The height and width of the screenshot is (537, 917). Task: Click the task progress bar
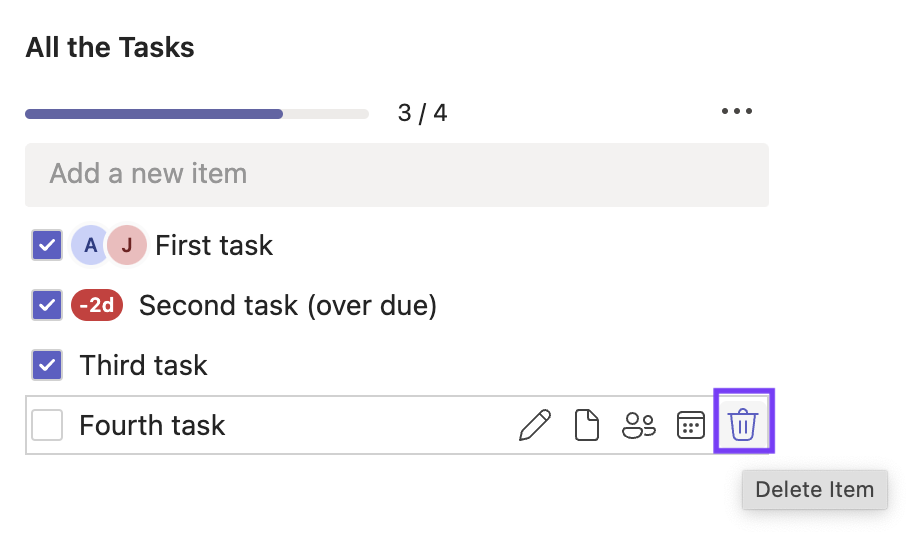point(196,114)
